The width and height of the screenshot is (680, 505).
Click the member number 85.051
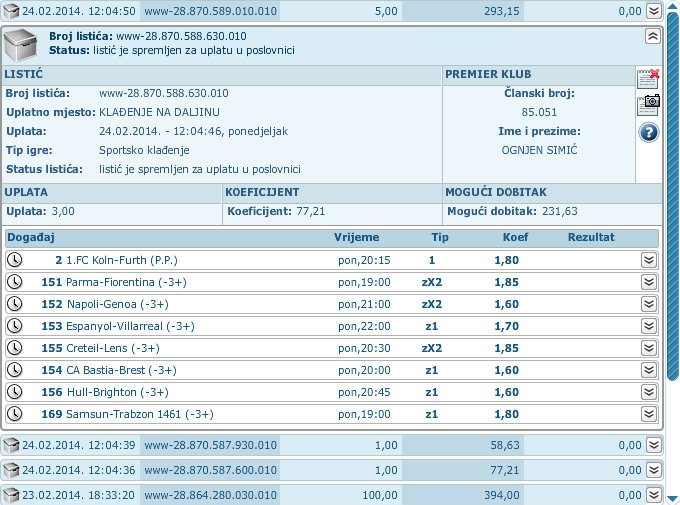click(539, 112)
